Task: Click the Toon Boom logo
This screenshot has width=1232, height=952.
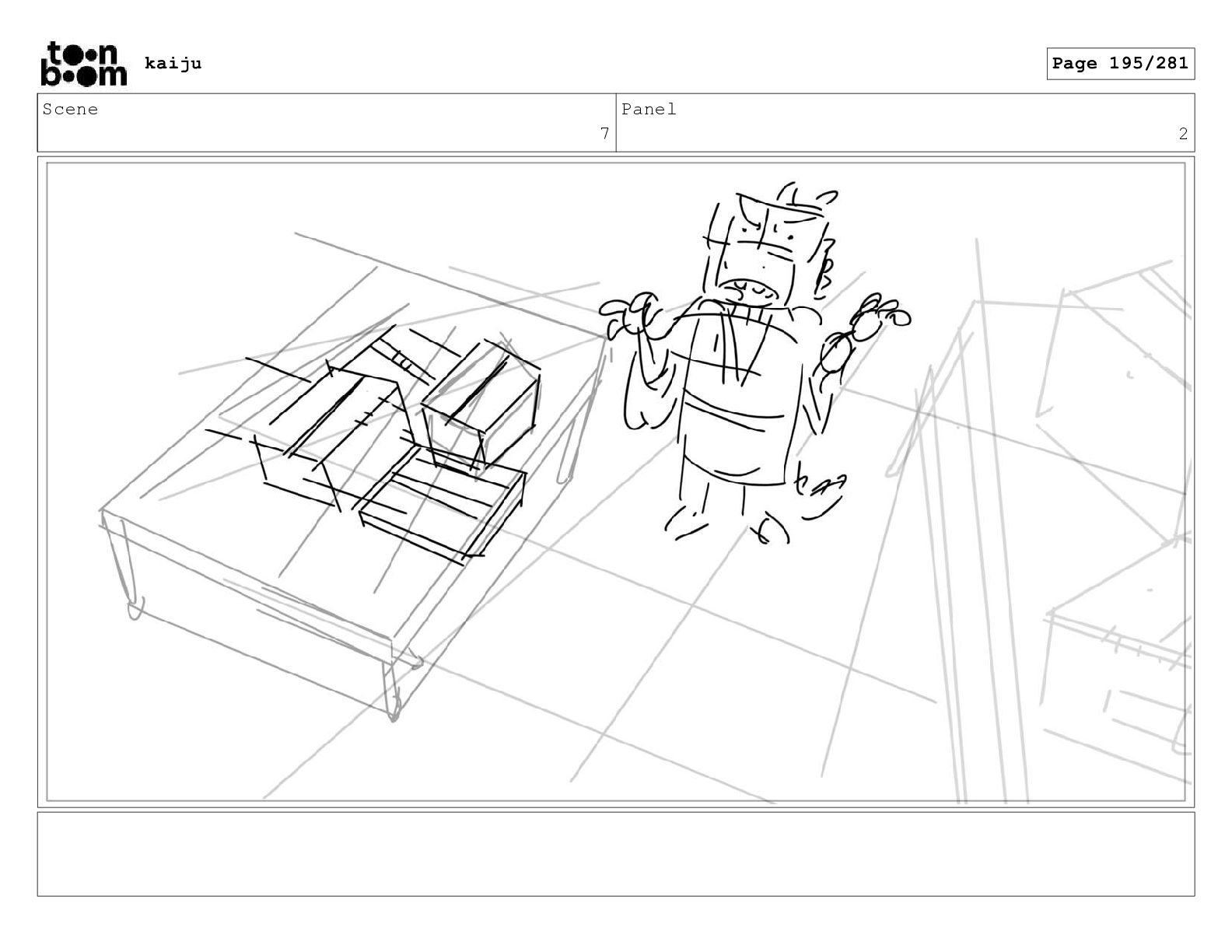Action: point(83,64)
